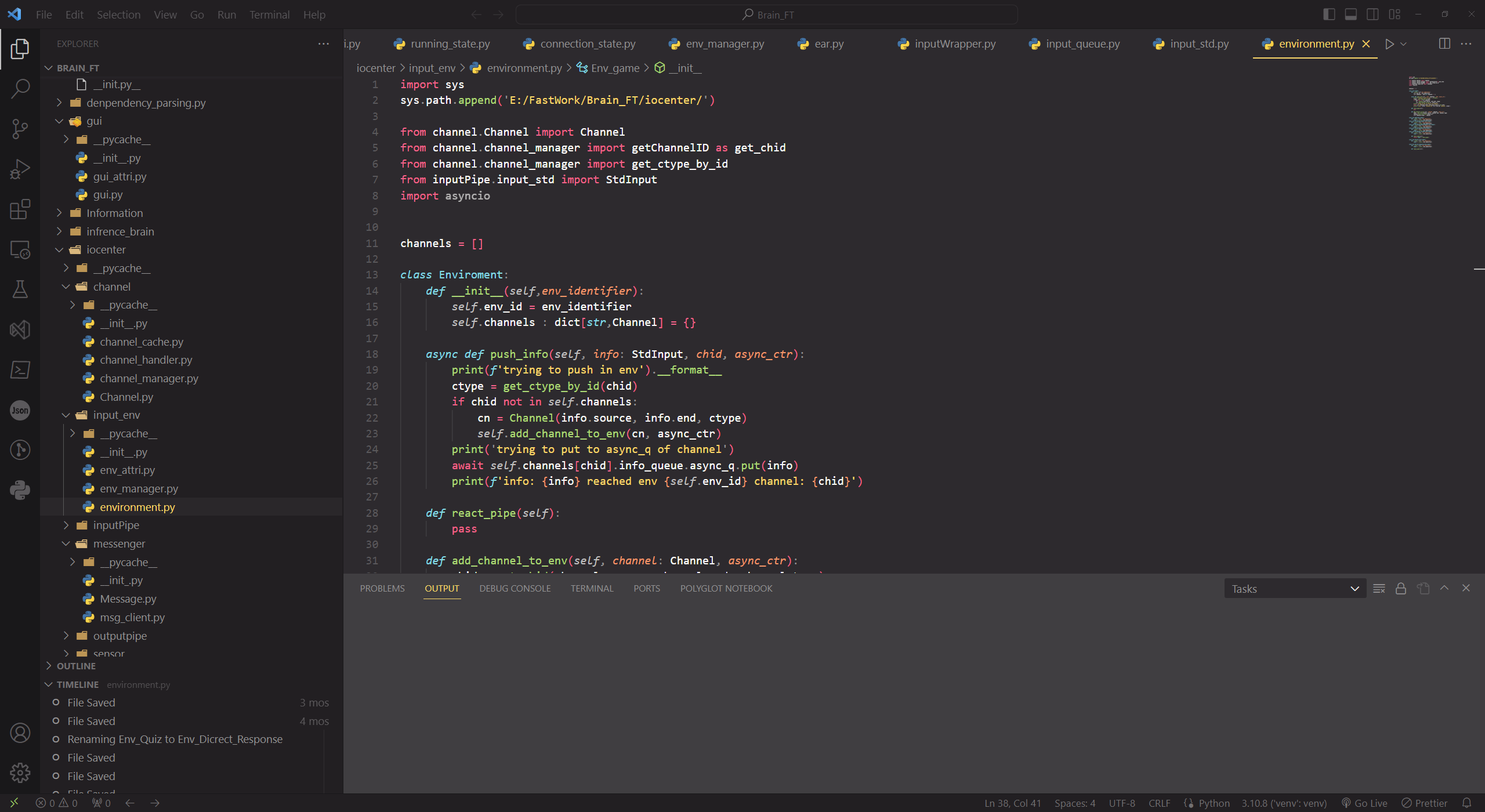Switch to the env_manager.py editor tab
This screenshot has height=812, width=1485.
pos(717,44)
